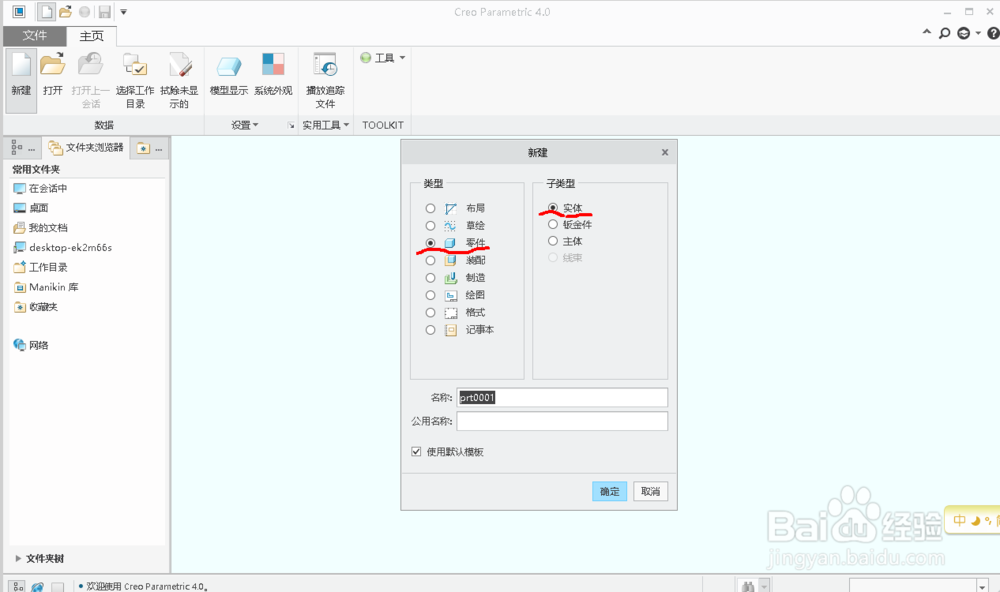Select the 布局 layout type radio button
The image size is (1000, 592).
(x=430, y=208)
